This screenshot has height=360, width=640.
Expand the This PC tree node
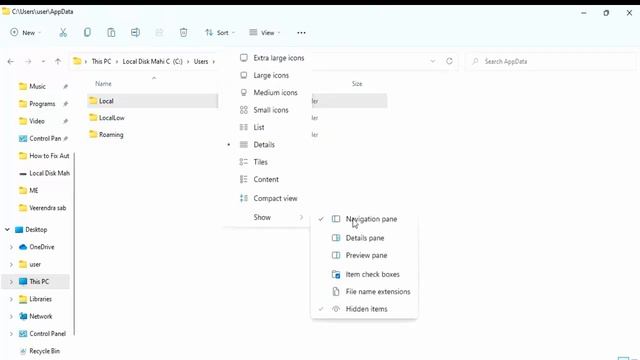coord(11,282)
